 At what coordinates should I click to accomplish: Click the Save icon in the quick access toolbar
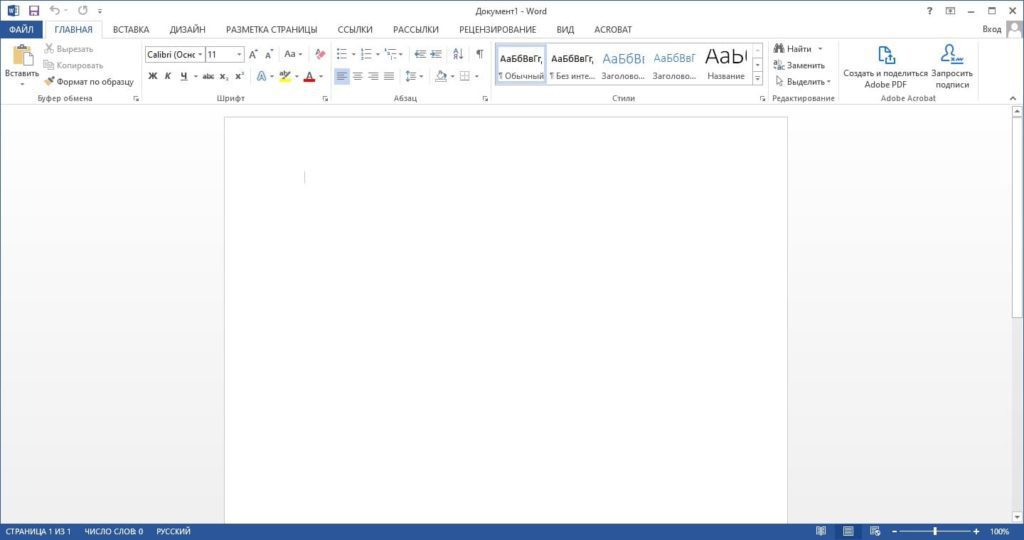click(x=34, y=10)
